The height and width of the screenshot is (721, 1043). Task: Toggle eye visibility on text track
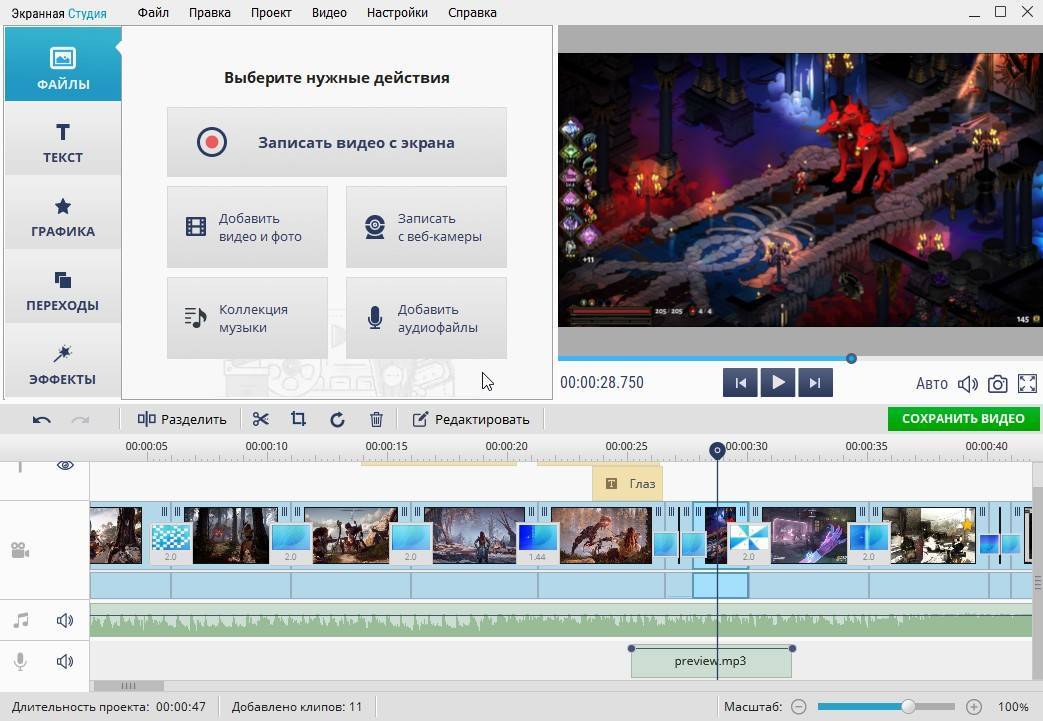click(66, 466)
